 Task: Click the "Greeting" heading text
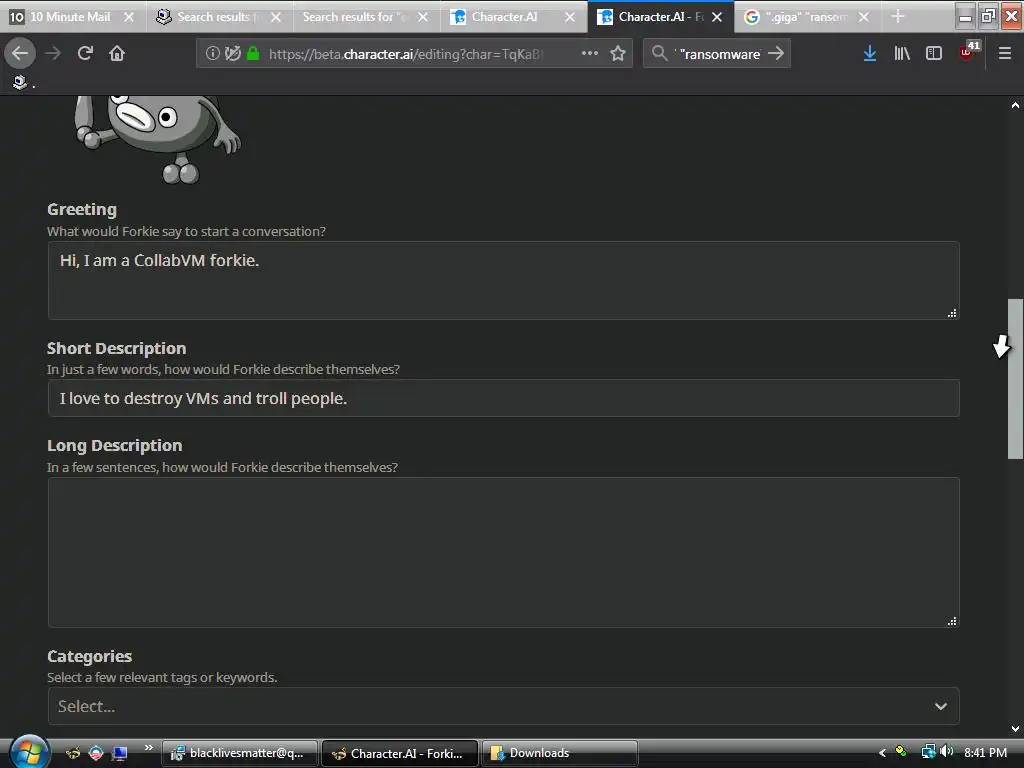[82, 210]
